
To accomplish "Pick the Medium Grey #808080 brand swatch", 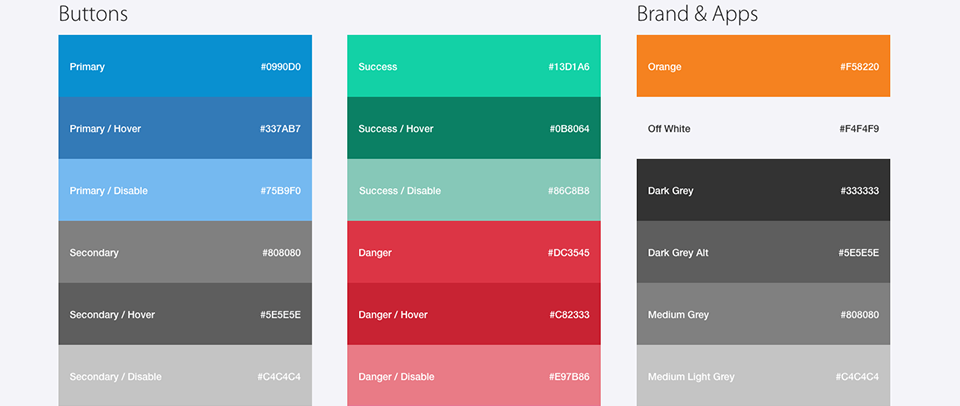I will 763,314.
